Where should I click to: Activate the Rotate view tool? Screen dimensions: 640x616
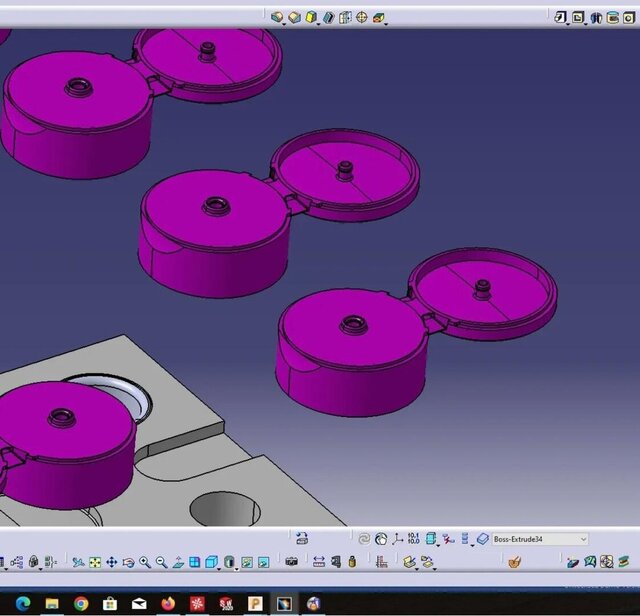[x=128, y=563]
